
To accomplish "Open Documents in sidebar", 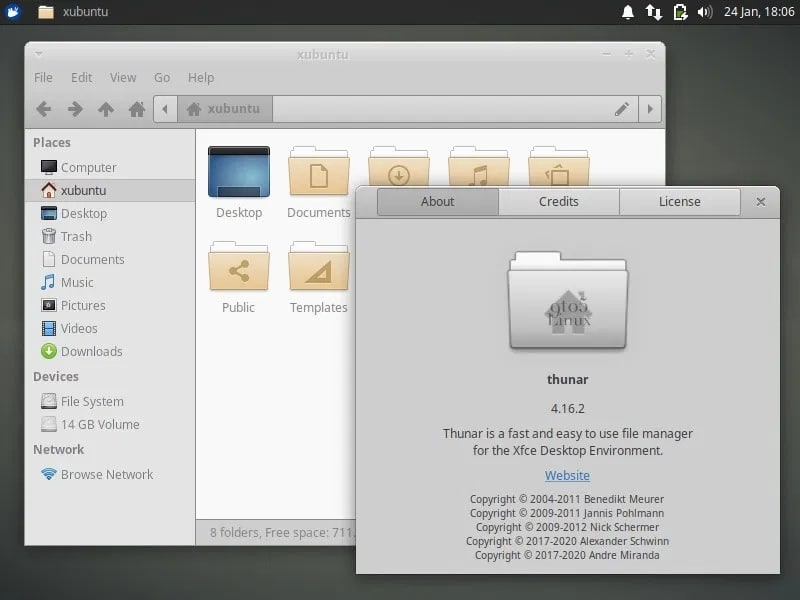I will pos(110,259).
